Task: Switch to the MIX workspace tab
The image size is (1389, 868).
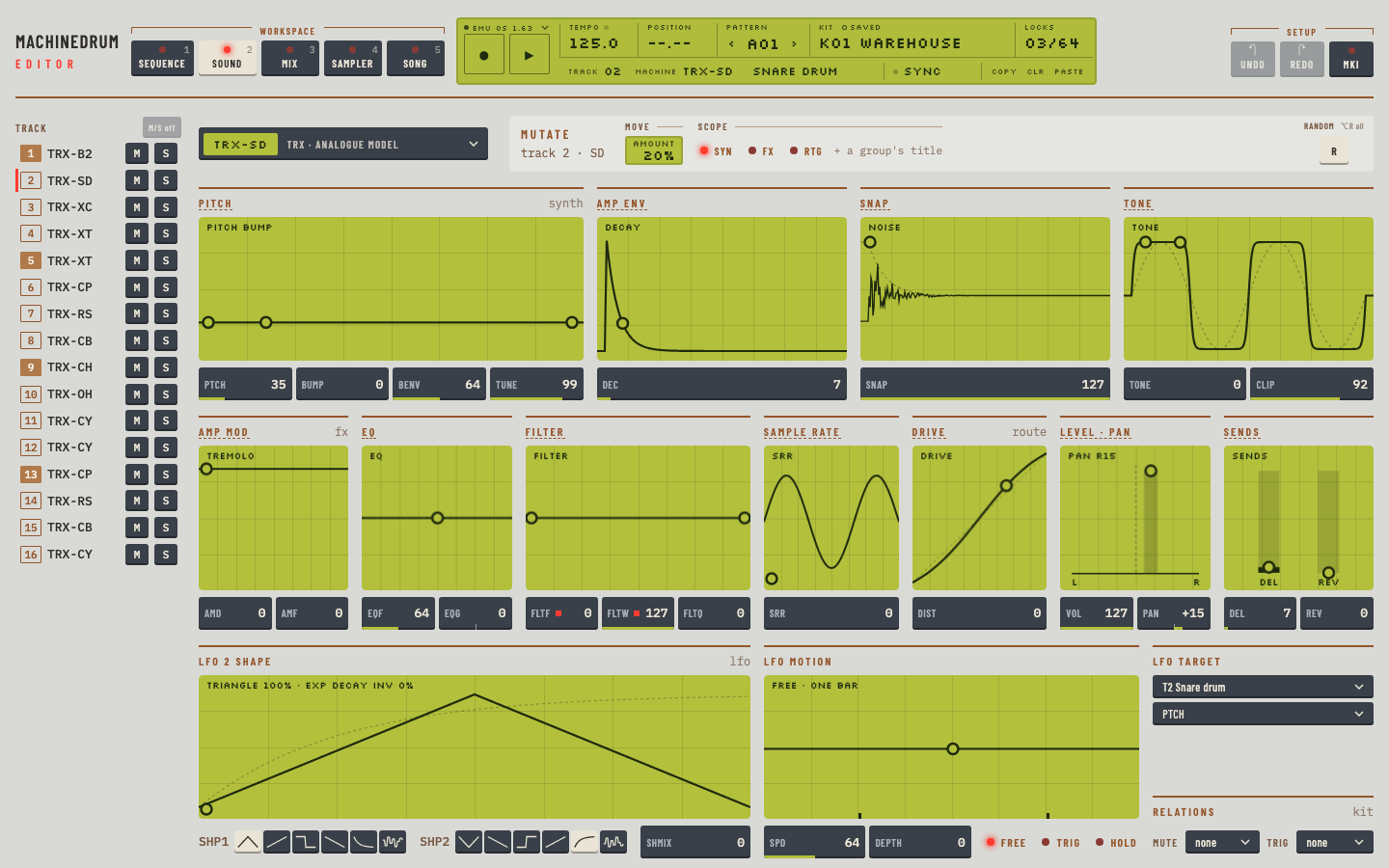Action: pyautogui.click(x=289, y=58)
